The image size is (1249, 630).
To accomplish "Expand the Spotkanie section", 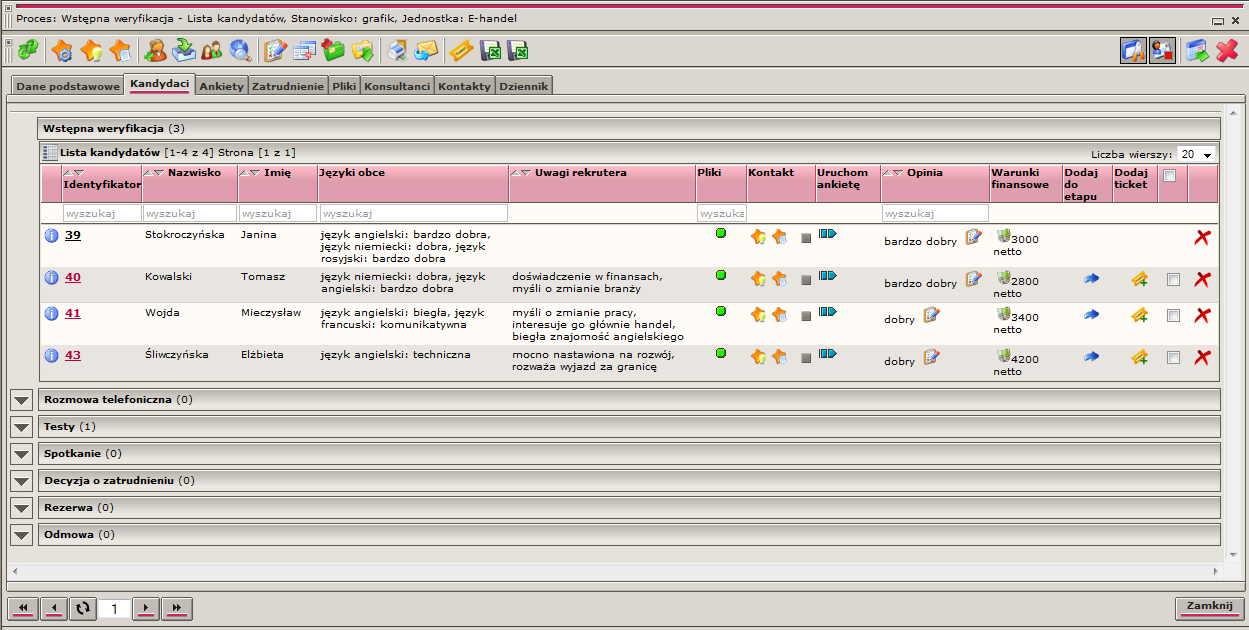I will (22, 454).
